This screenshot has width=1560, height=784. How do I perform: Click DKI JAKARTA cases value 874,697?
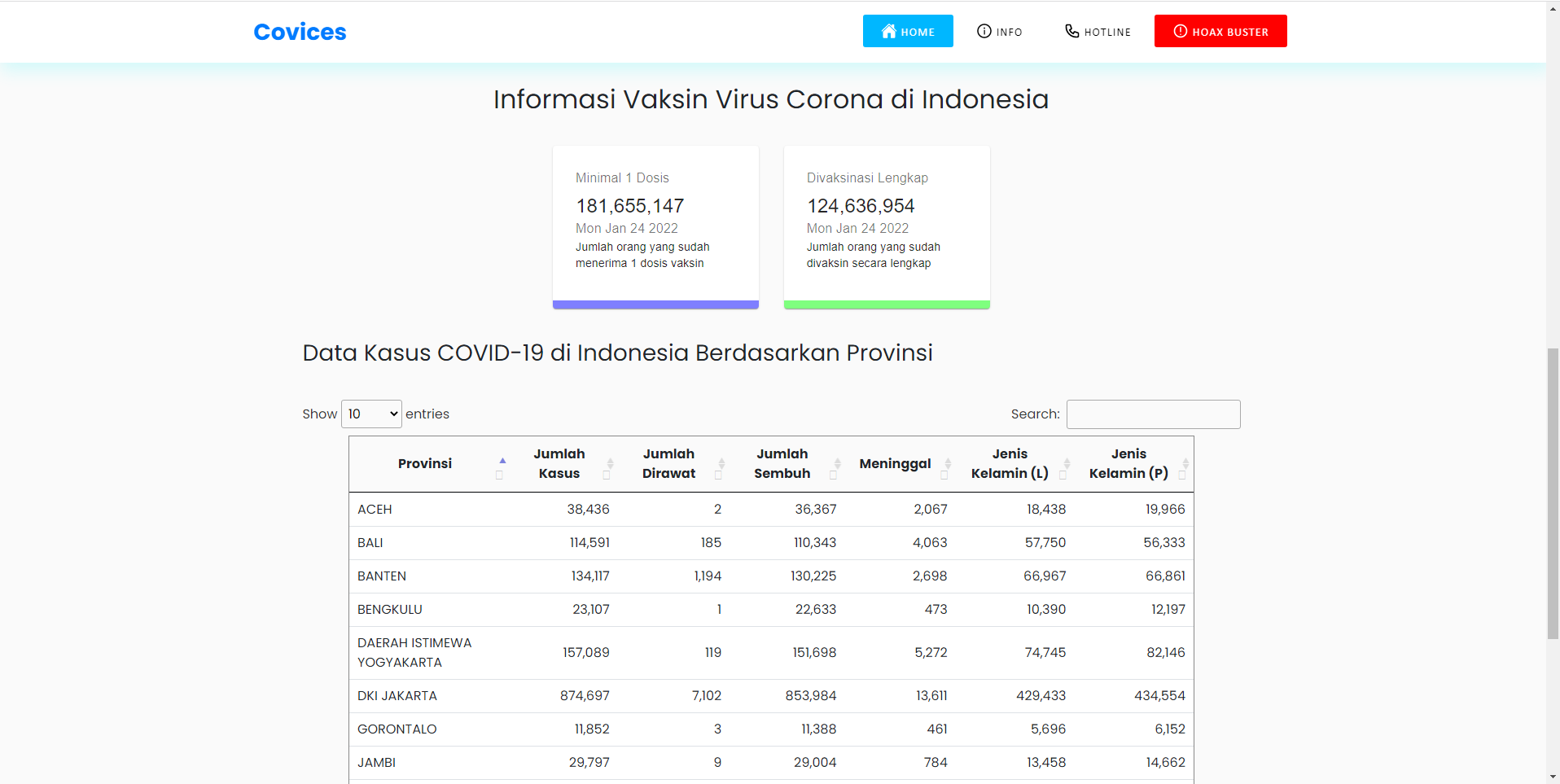tap(585, 696)
